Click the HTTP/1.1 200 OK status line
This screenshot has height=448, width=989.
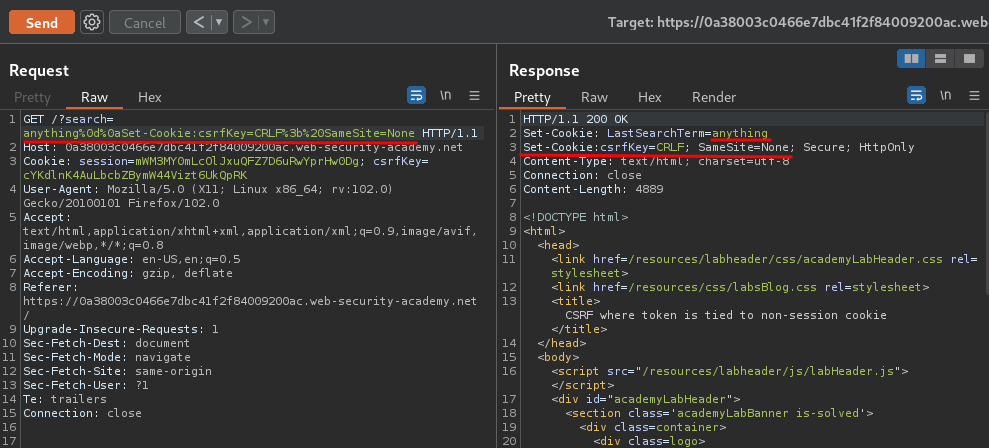click(575, 119)
